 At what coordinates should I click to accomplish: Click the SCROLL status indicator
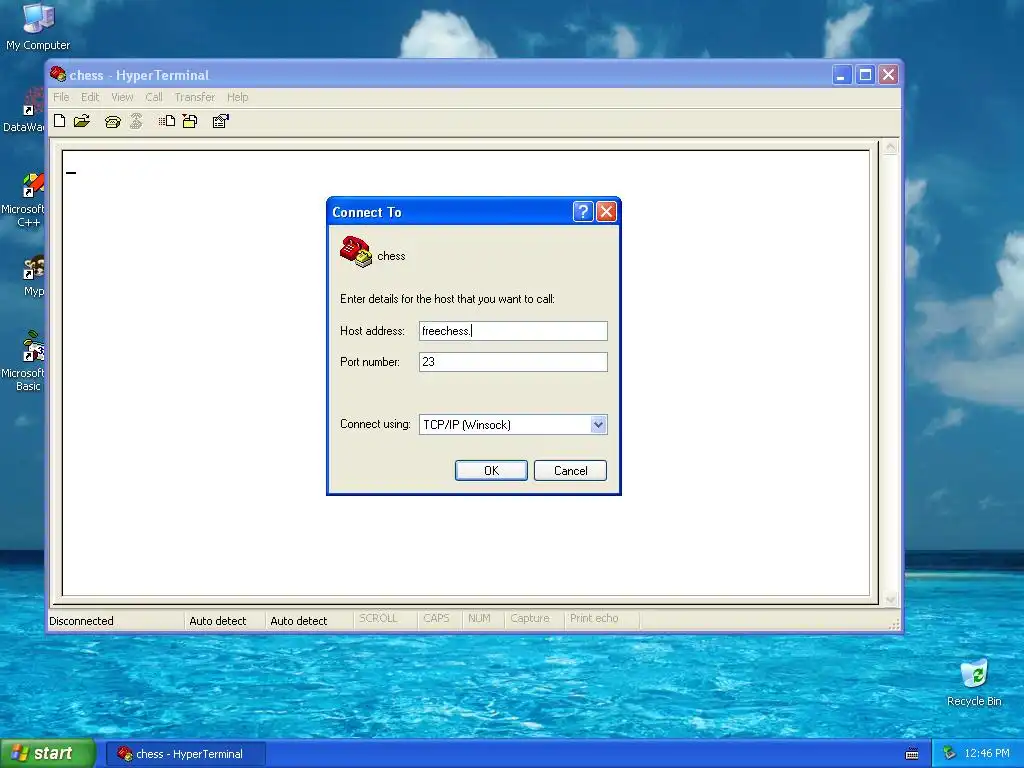point(378,618)
